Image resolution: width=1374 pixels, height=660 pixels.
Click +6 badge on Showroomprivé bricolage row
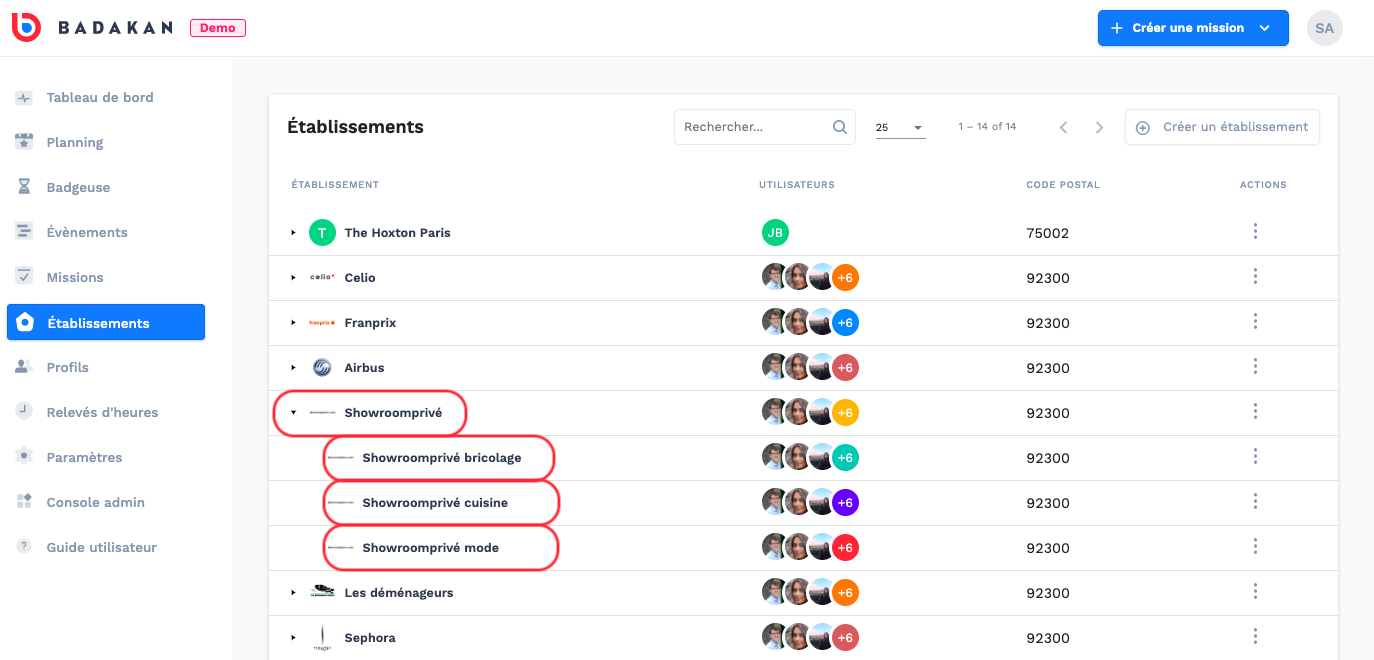845,458
